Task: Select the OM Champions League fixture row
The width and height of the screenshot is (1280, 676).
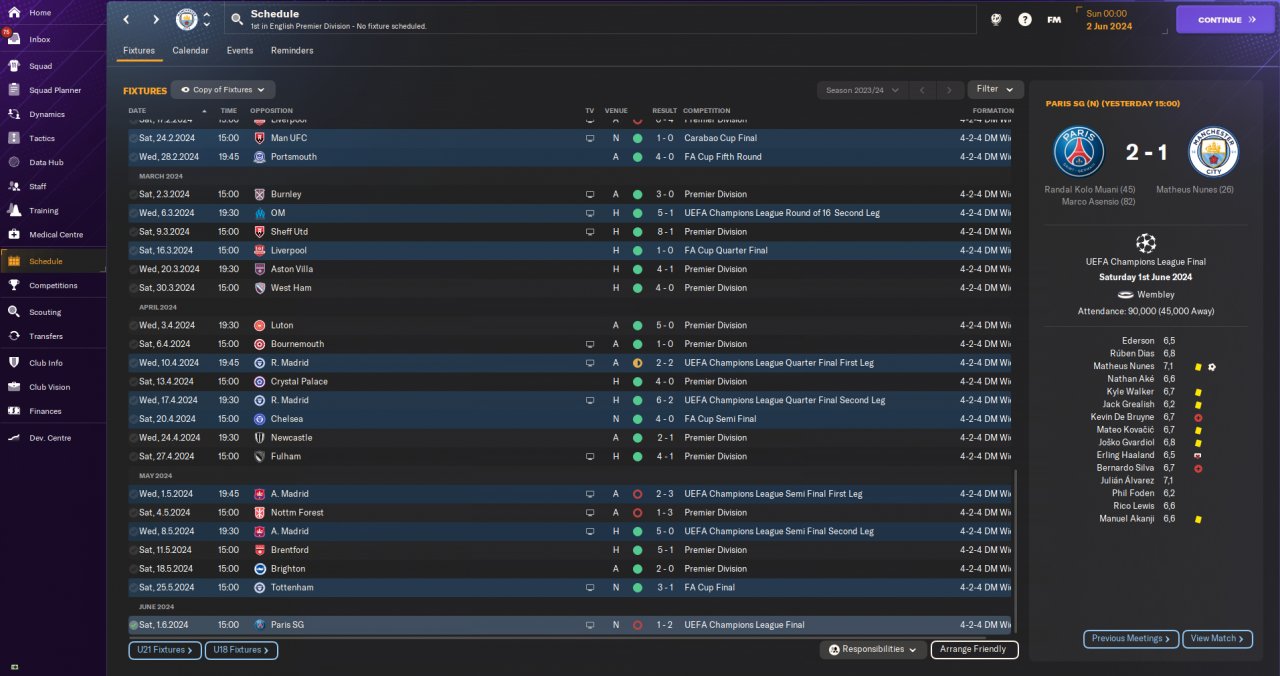Action: 570,213
